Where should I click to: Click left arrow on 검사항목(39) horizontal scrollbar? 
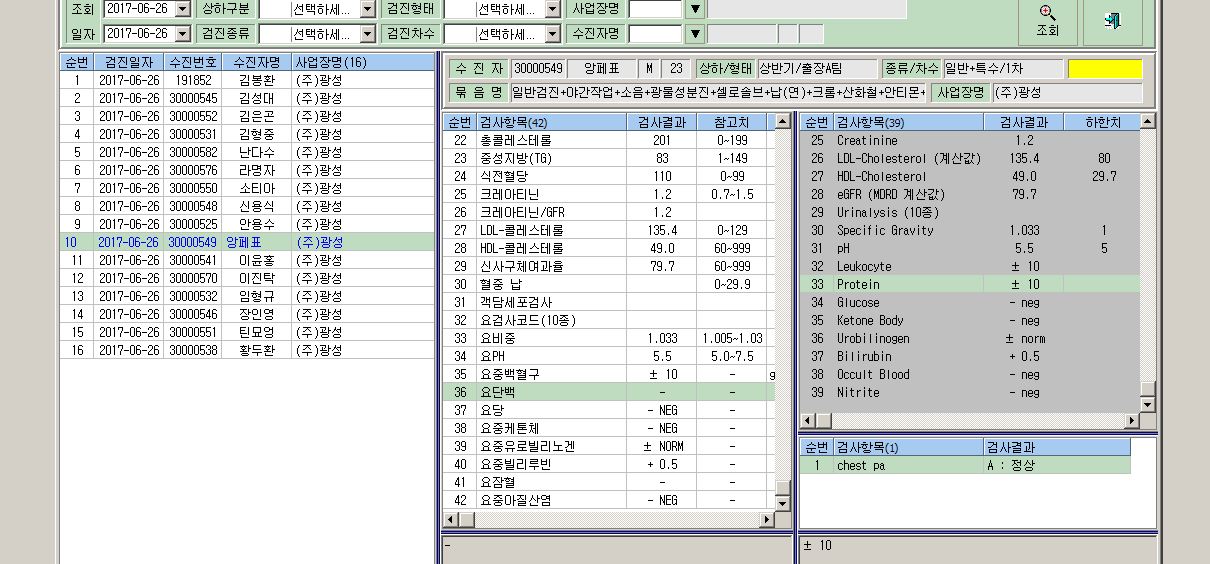(x=807, y=421)
